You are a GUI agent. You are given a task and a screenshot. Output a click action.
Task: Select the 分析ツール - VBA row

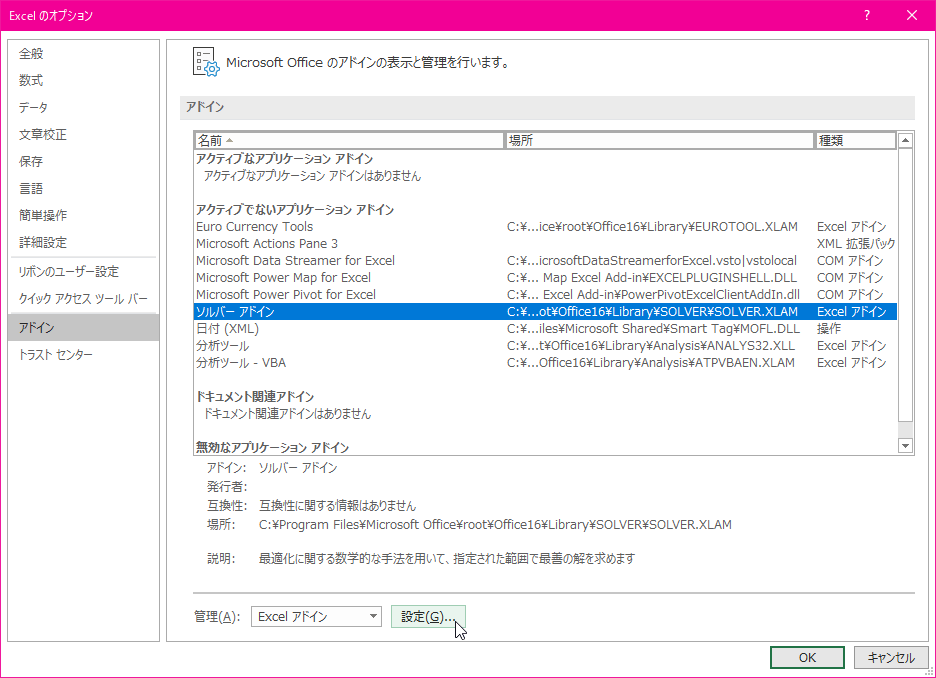click(x=545, y=363)
